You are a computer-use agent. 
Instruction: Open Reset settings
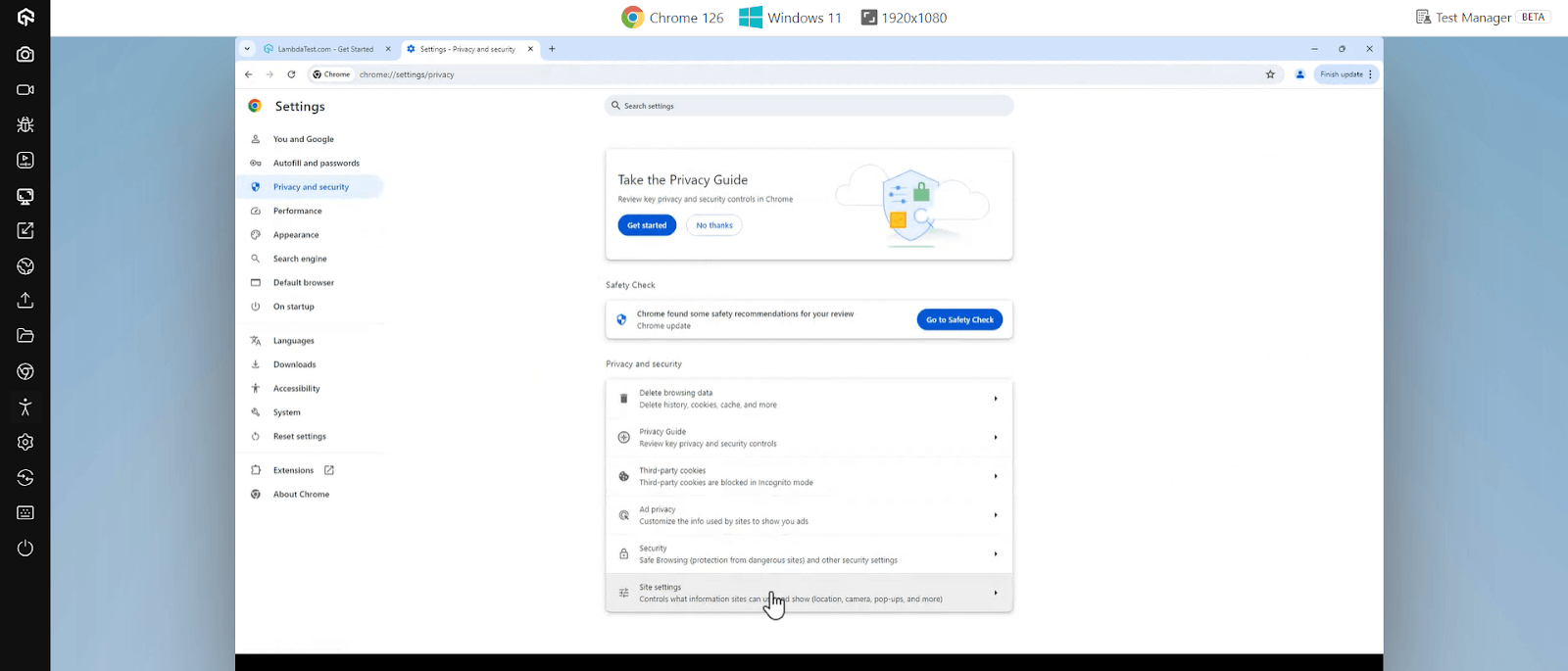coord(300,437)
